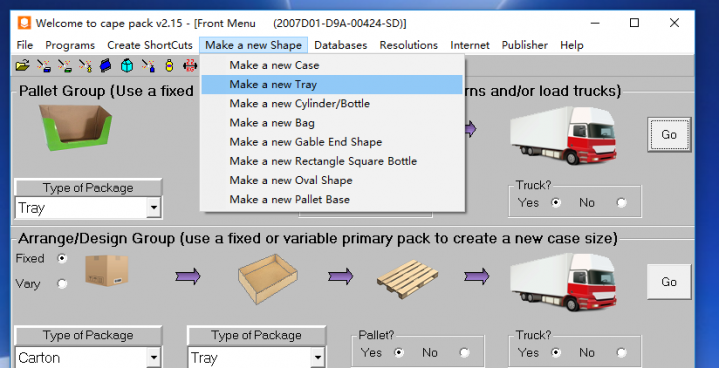Select the Vary radio button
This screenshot has width=719, height=368.
coord(61,284)
